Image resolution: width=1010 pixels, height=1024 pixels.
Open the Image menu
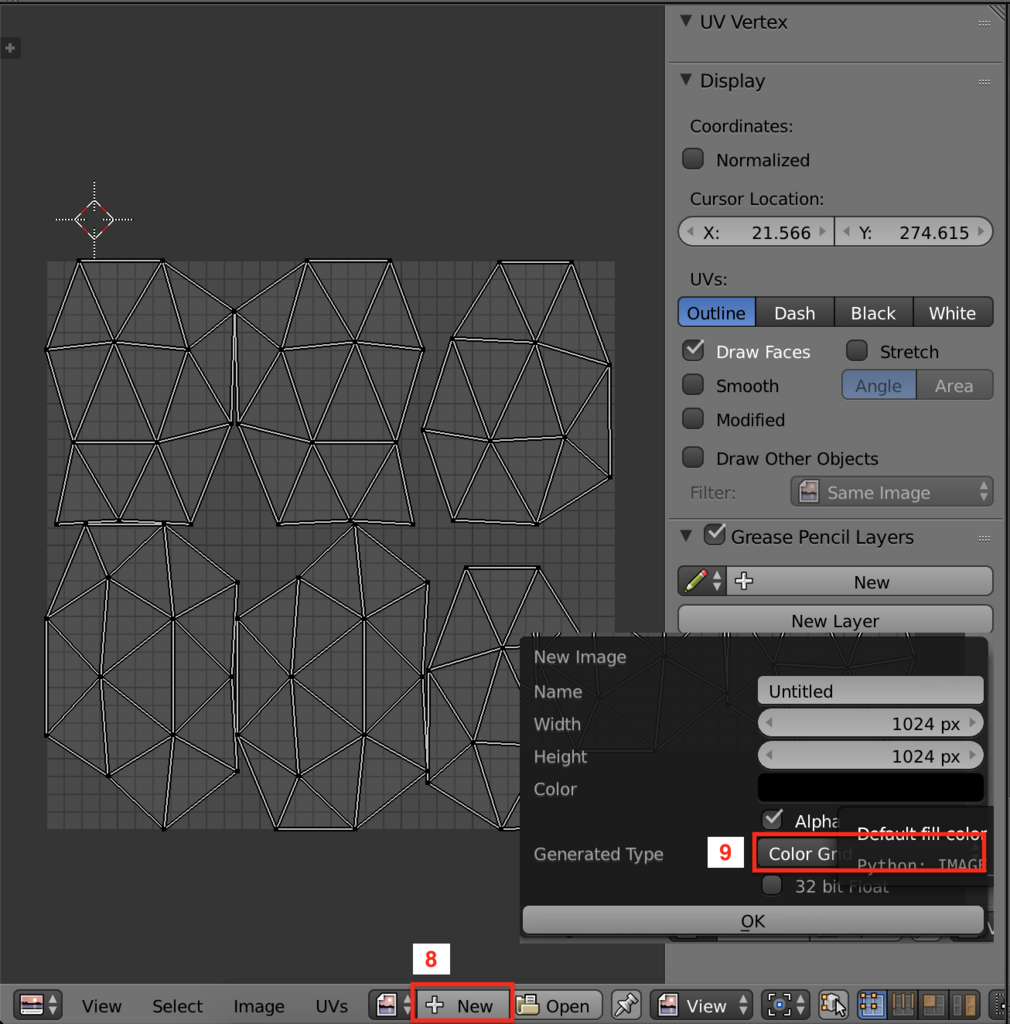259,1006
